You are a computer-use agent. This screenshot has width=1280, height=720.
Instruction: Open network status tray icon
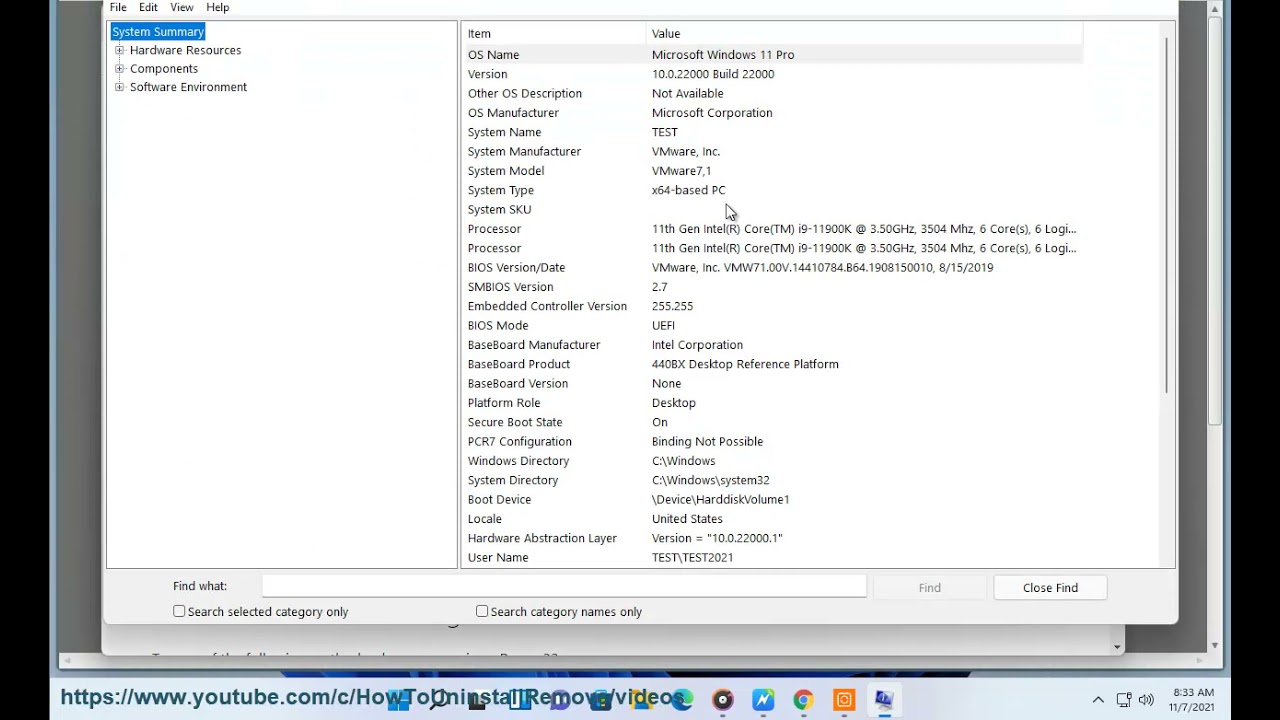1123,700
